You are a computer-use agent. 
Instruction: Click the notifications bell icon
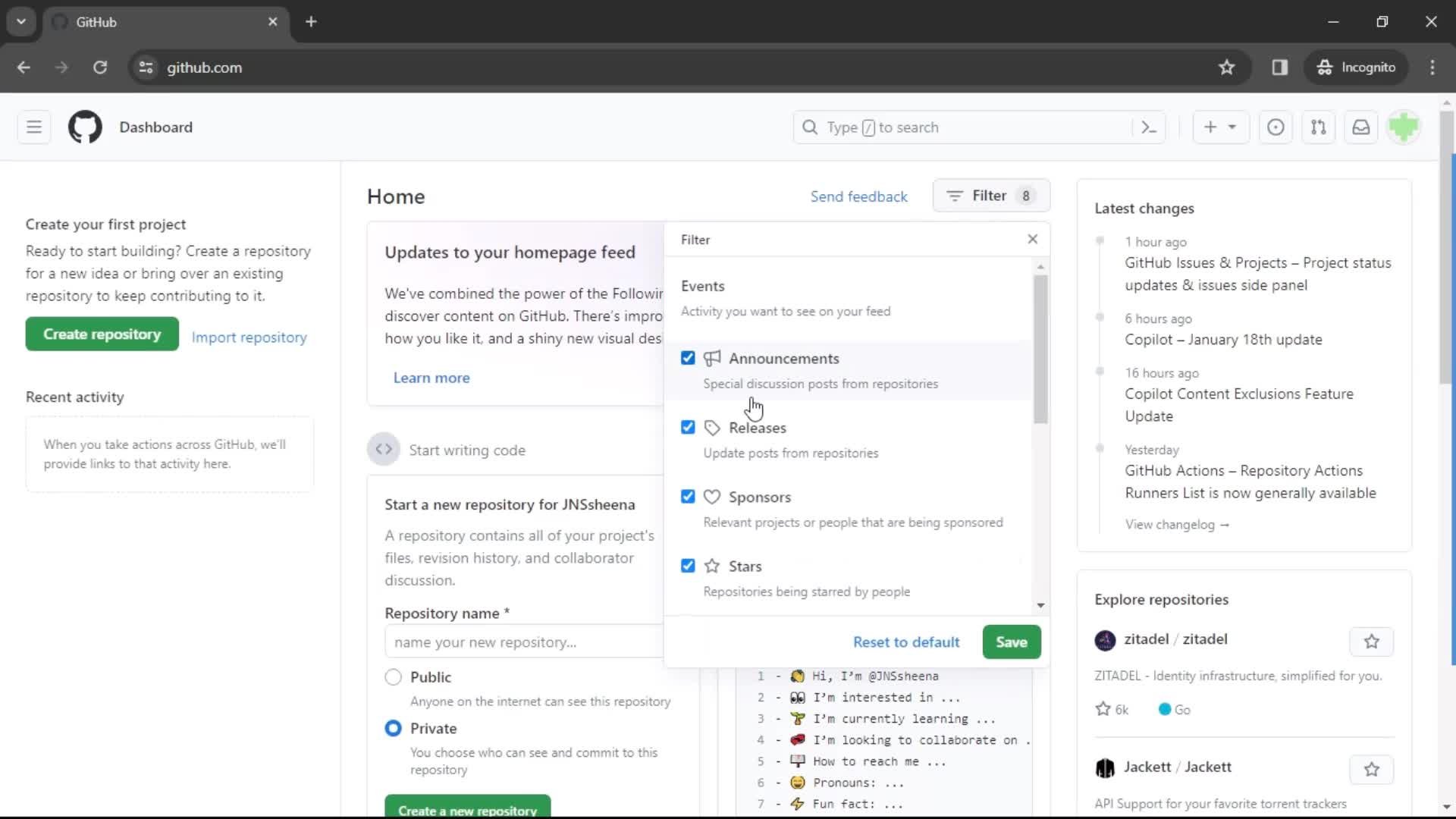(x=1361, y=127)
